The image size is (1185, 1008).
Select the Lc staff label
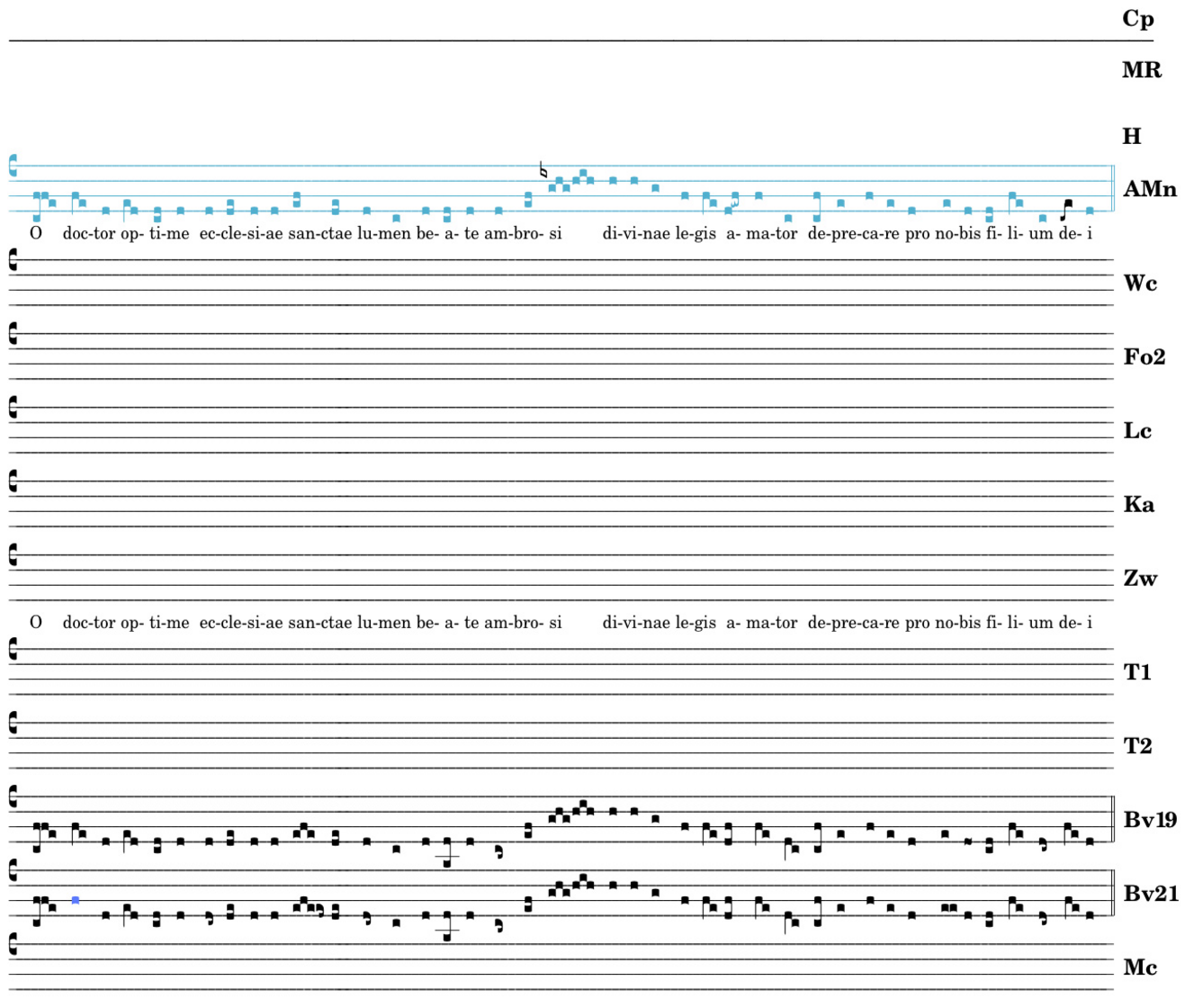(1137, 431)
